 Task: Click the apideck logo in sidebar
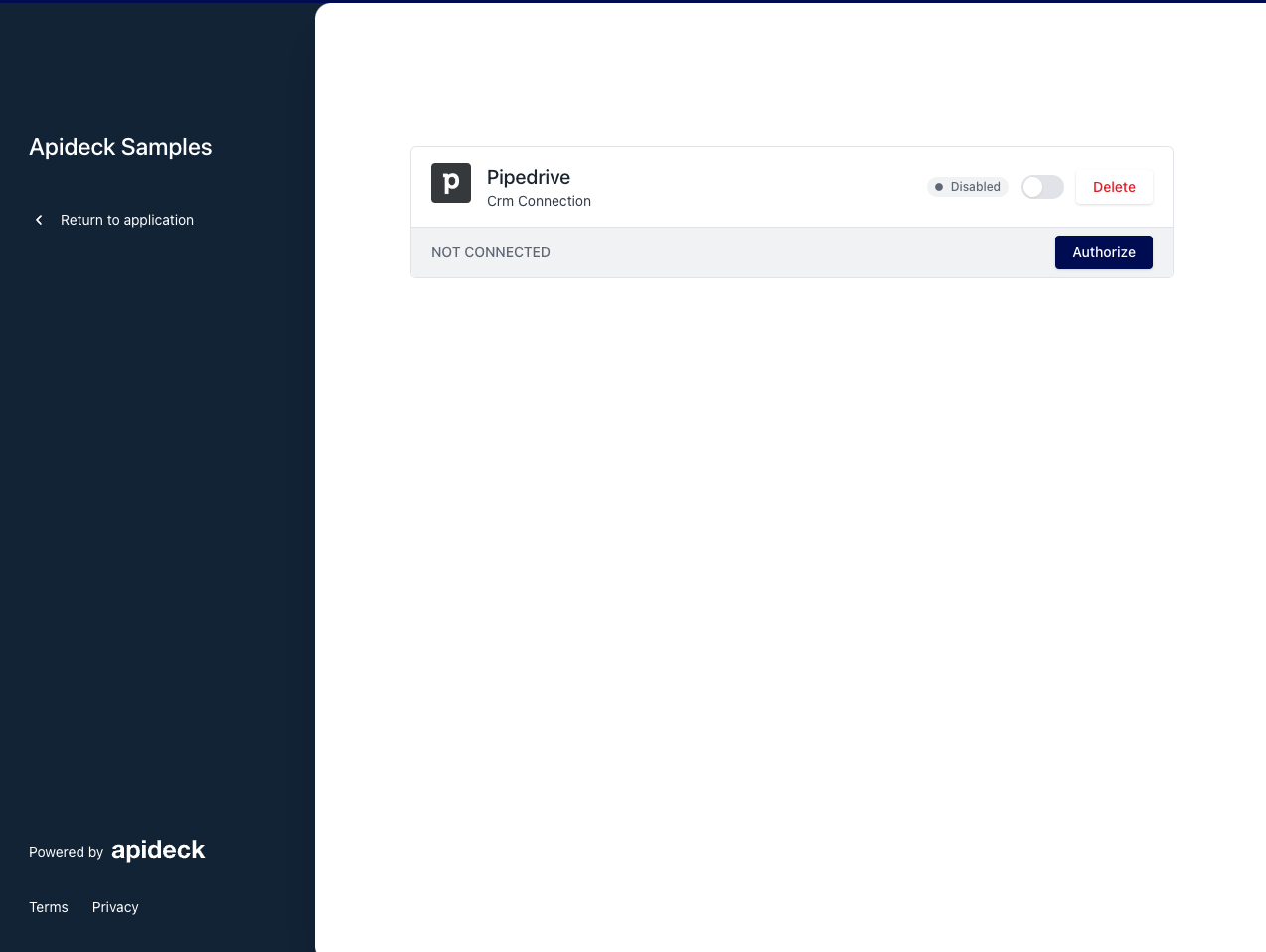[158, 851]
